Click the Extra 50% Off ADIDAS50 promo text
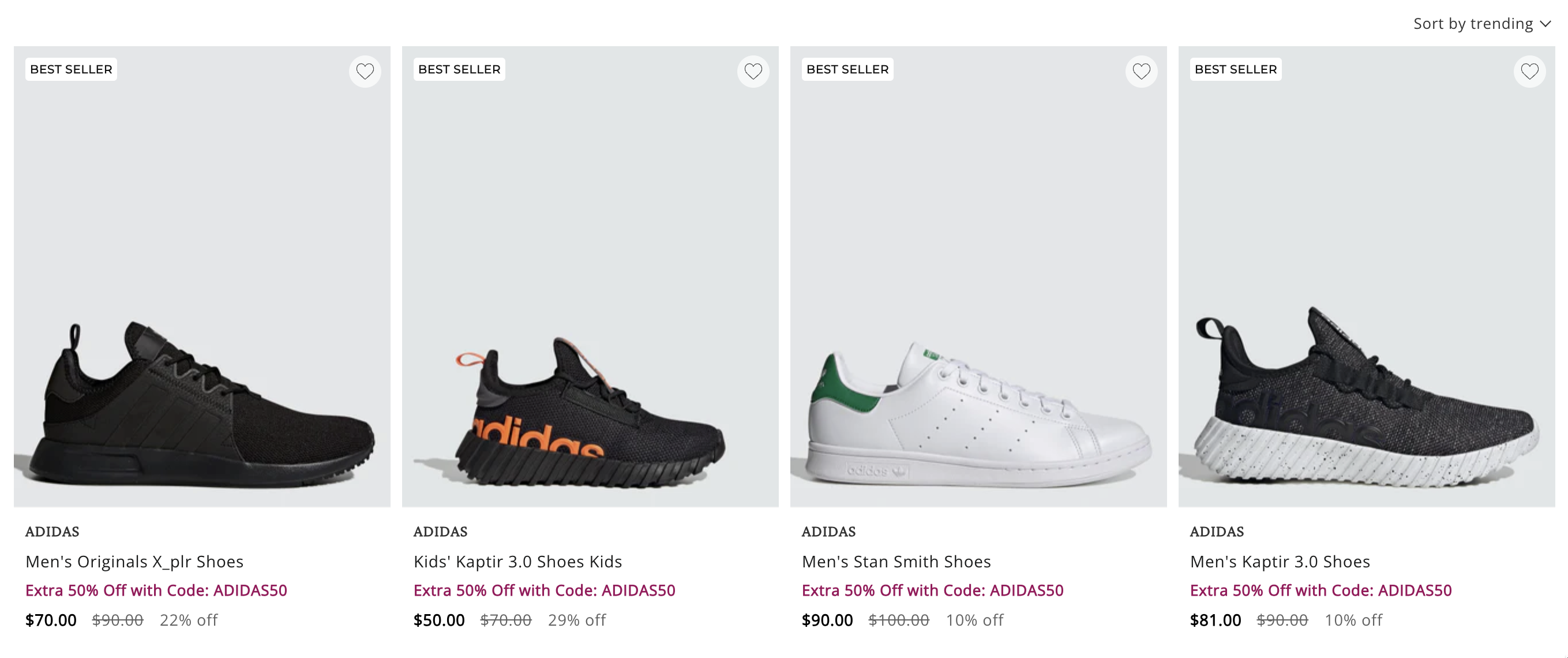Screen dimensions: 1568x658 point(158,590)
